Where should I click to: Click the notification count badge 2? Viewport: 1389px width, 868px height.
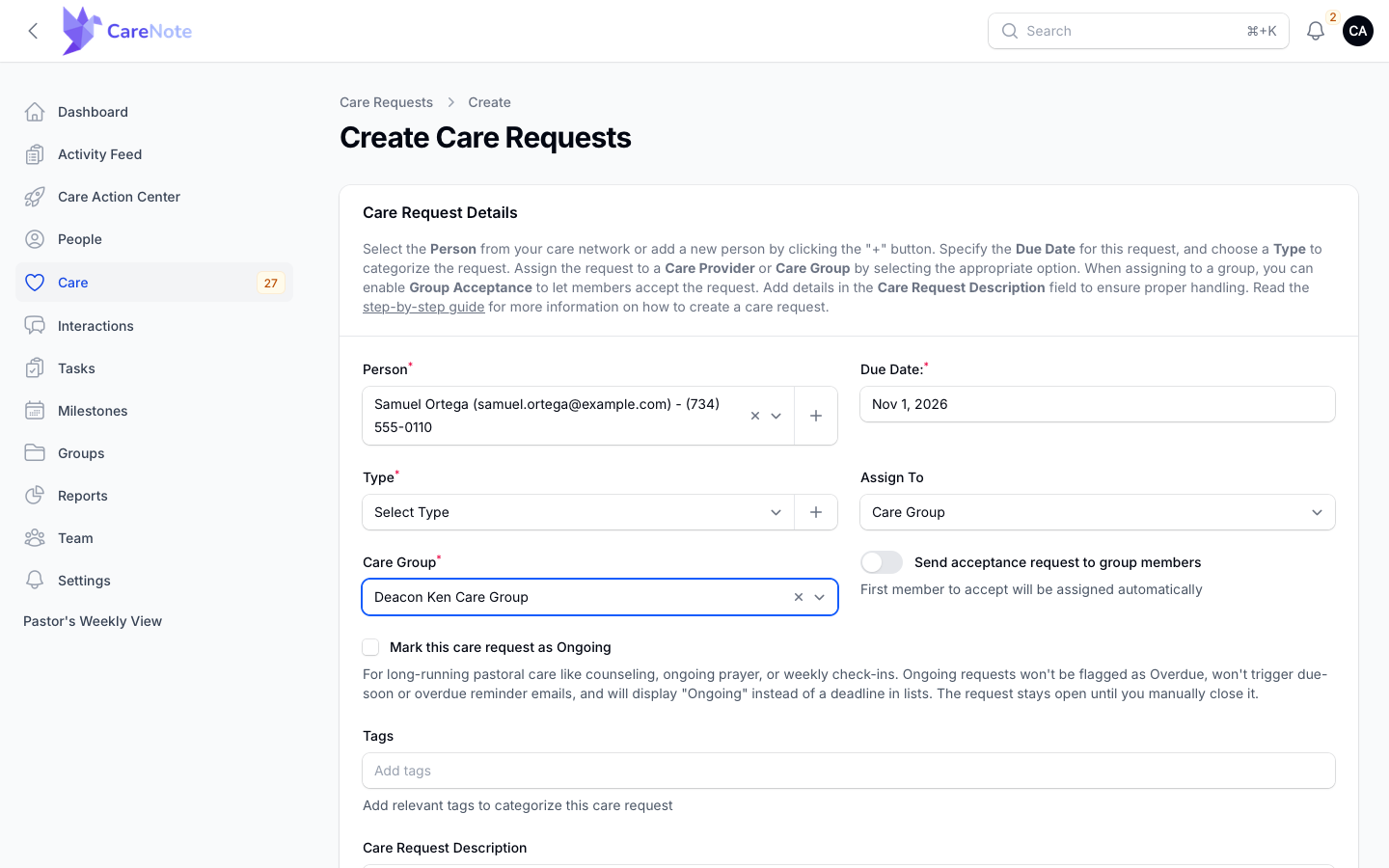[x=1333, y=17]
